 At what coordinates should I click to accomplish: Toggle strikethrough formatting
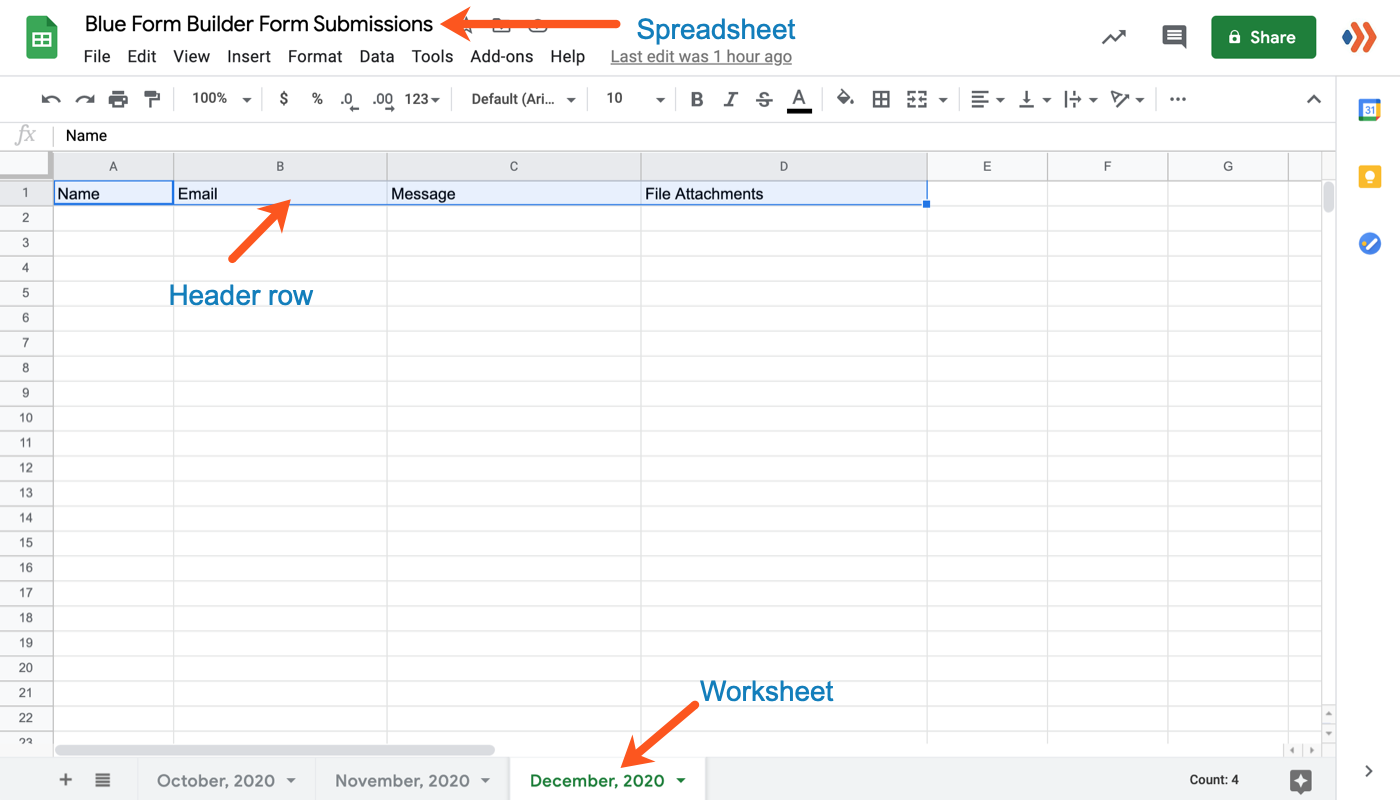764,98
